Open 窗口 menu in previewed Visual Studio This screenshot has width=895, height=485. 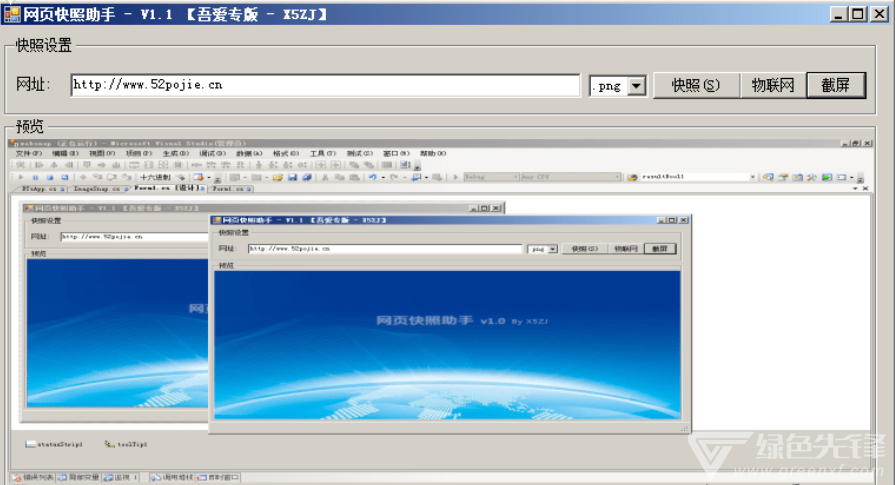(396, 153)
